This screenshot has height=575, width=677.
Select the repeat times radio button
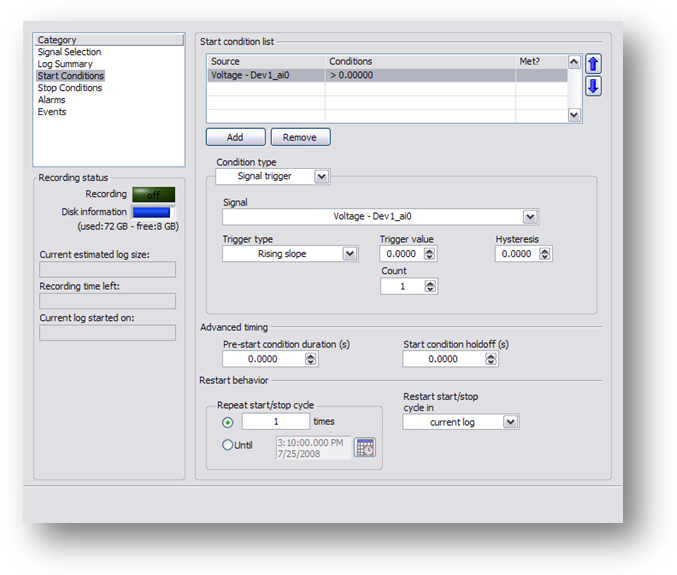pyautogui.click(x=228, y=422)
